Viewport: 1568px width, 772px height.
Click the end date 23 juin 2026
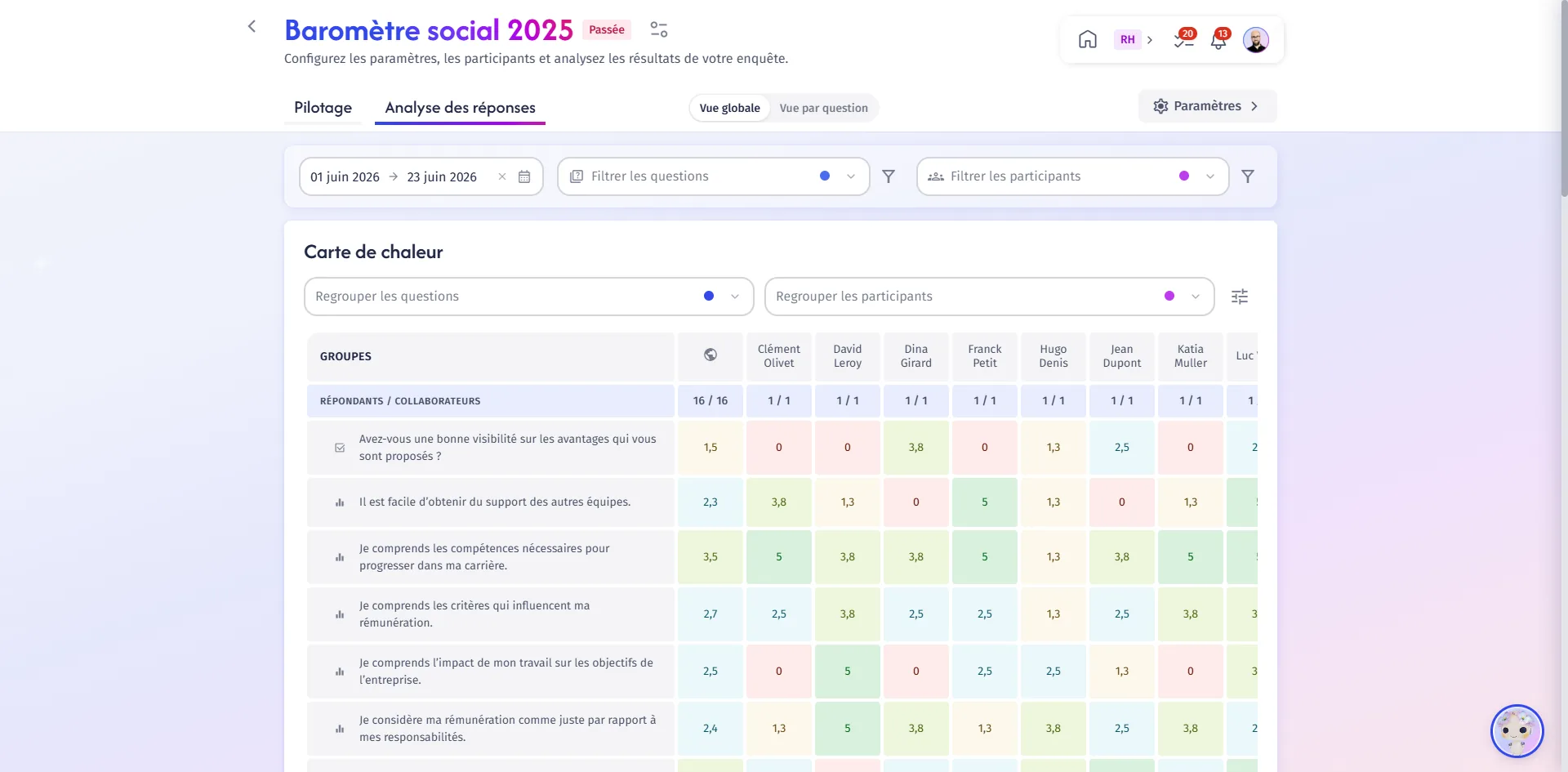pos(442,176)
